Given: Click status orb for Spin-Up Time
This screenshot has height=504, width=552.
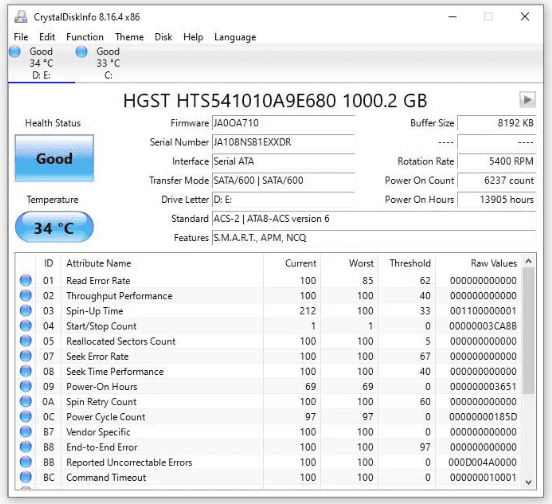Looking at the screenshot, I should click(26, 311).
